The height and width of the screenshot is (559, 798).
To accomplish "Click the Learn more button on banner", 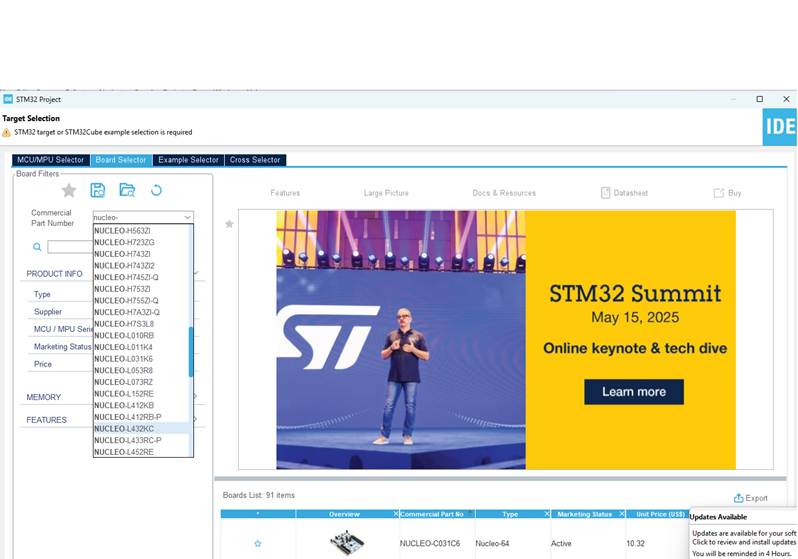I will tap(634, 392).
